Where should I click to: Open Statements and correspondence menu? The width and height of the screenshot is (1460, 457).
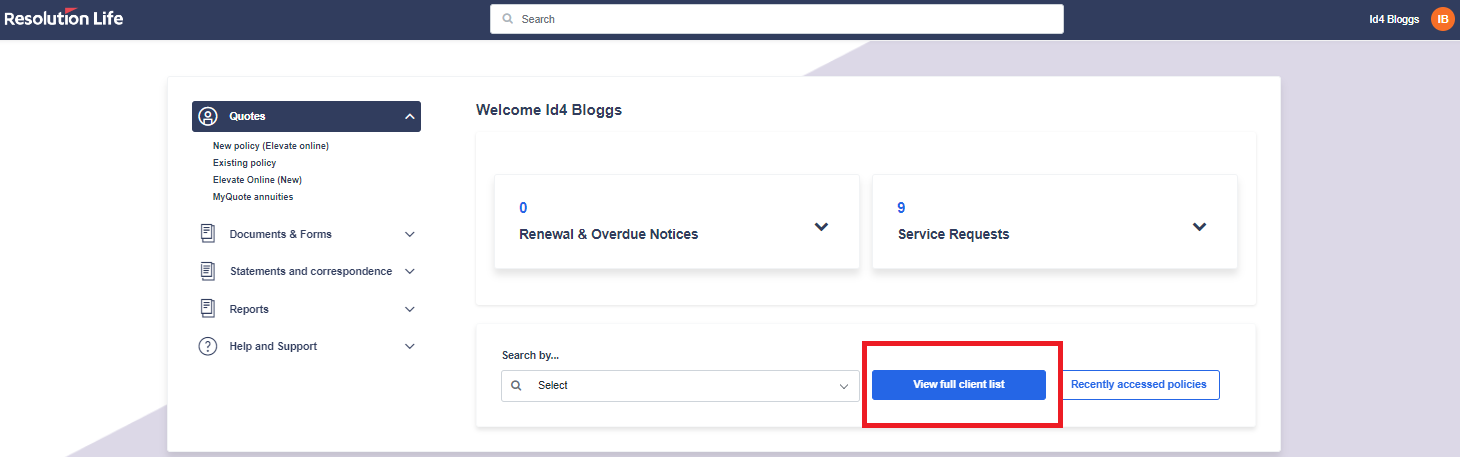pos(306,271)
